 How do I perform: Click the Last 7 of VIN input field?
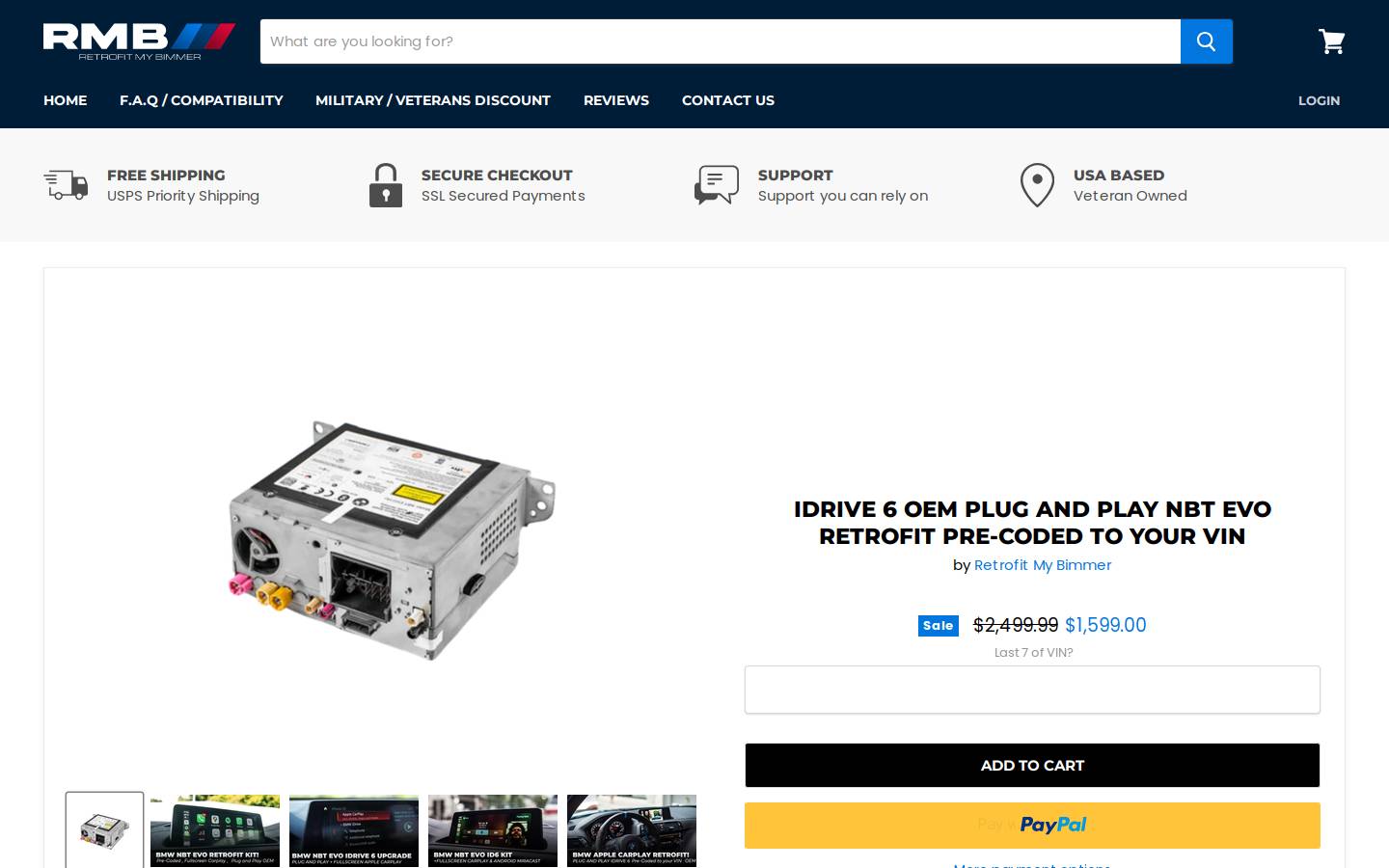tap(1032, 690)
